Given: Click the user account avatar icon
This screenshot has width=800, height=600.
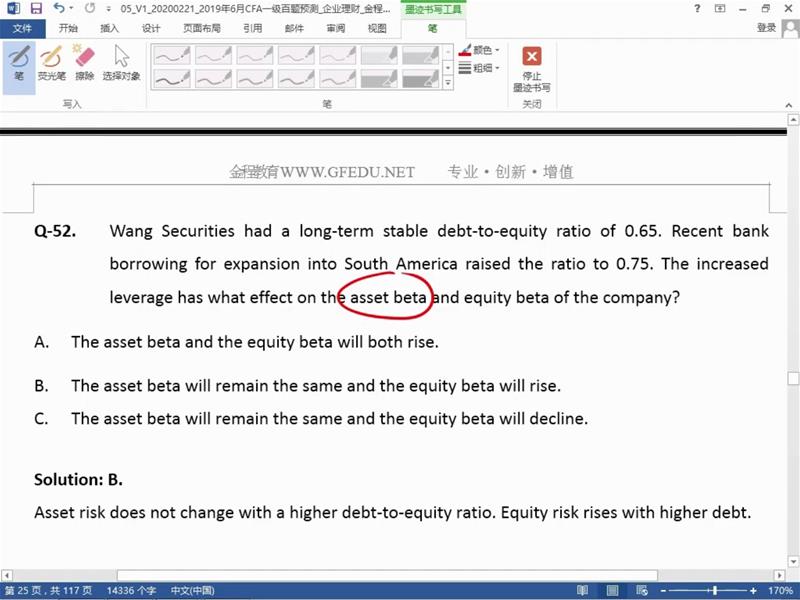Looking at the screenshot, I should (790, 28).
